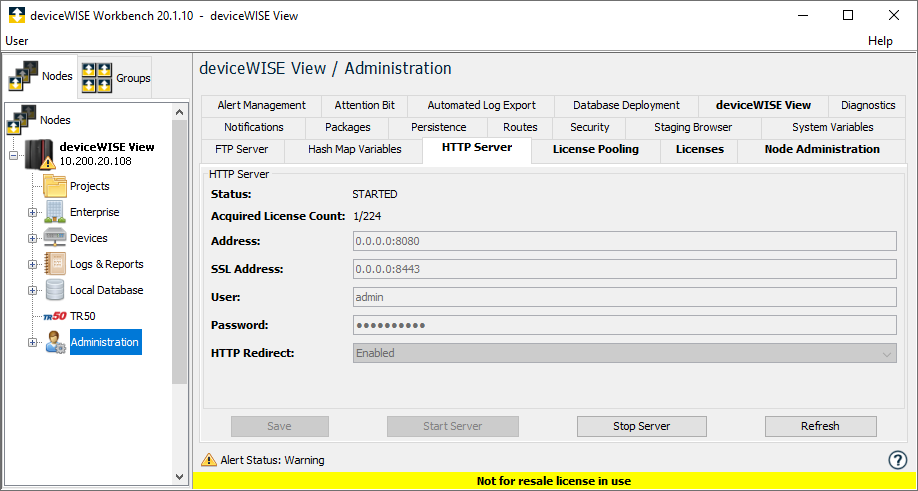Click the 'Not for resale license' banner
918x491 pixels.
(x=554, y=481)
